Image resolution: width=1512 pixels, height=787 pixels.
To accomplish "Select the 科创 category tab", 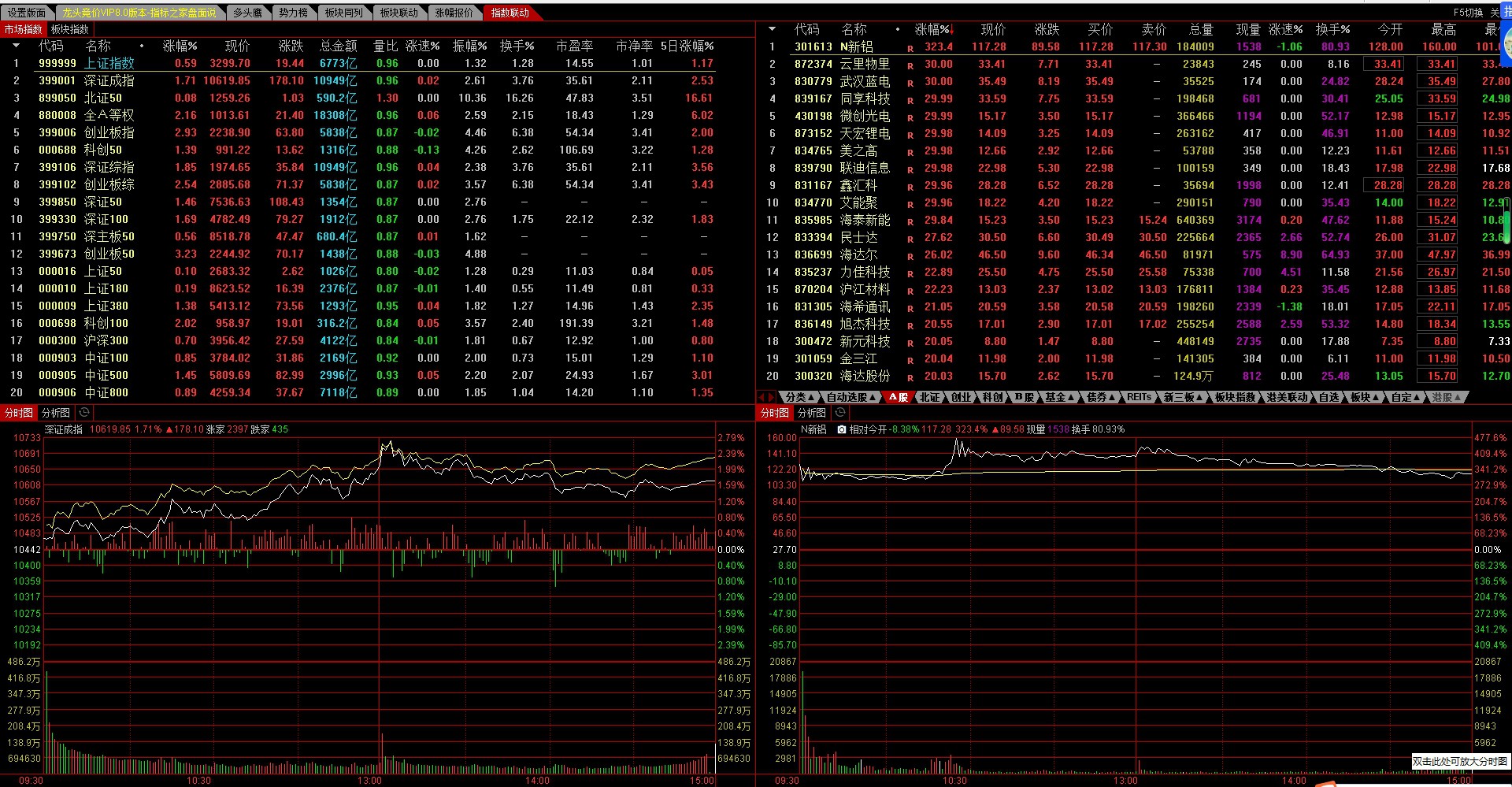I will (993, 398).
